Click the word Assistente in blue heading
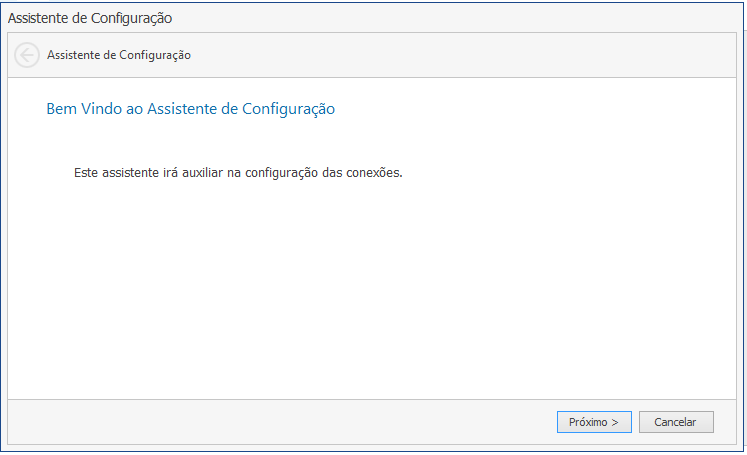 pos(182,109)
